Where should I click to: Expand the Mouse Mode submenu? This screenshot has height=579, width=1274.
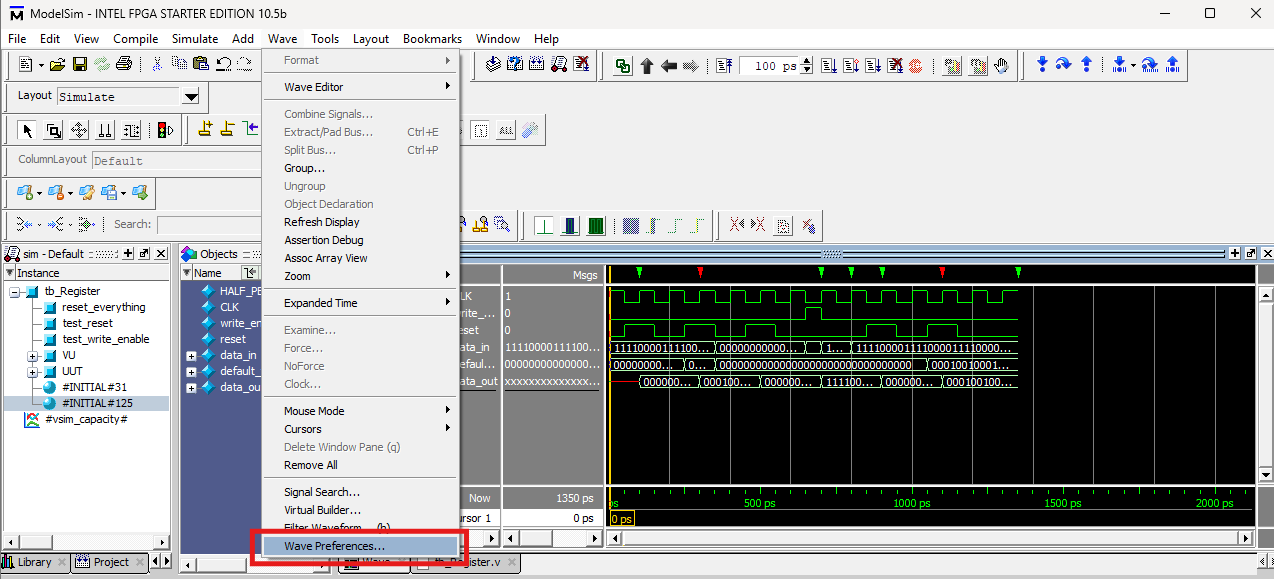coord(360,411)
